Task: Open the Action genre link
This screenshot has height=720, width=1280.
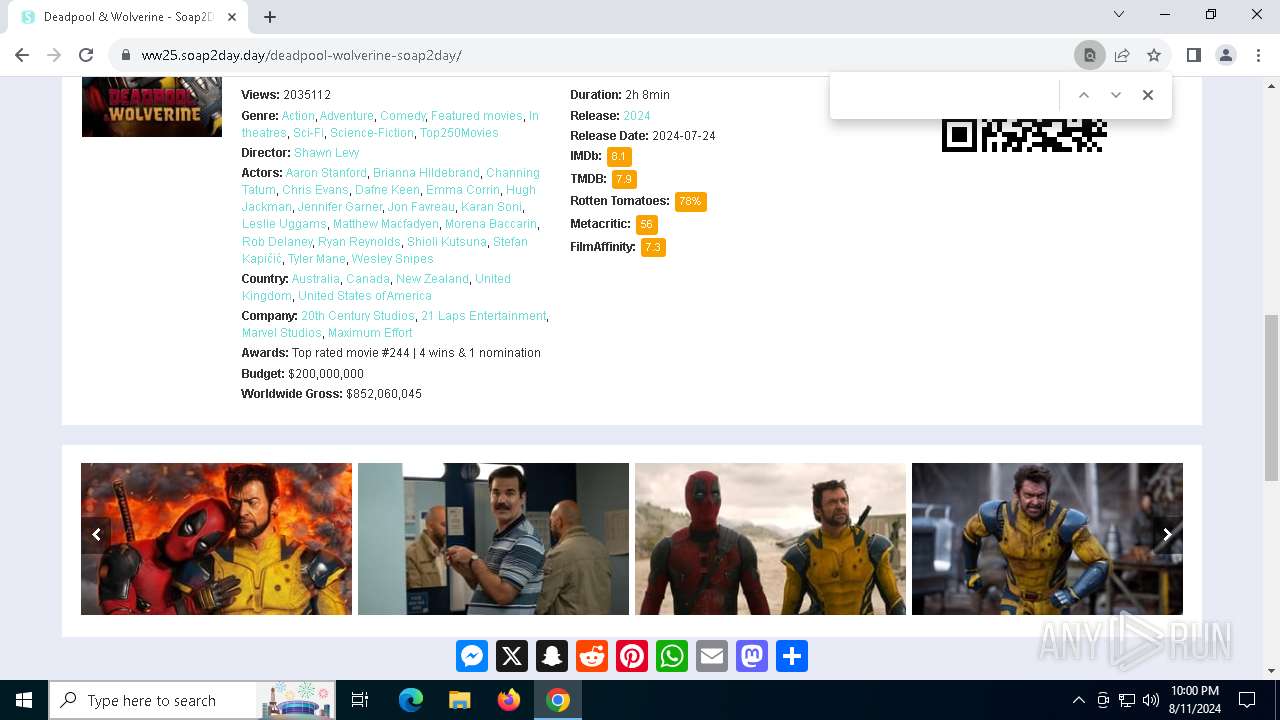Action: [298, 116]
